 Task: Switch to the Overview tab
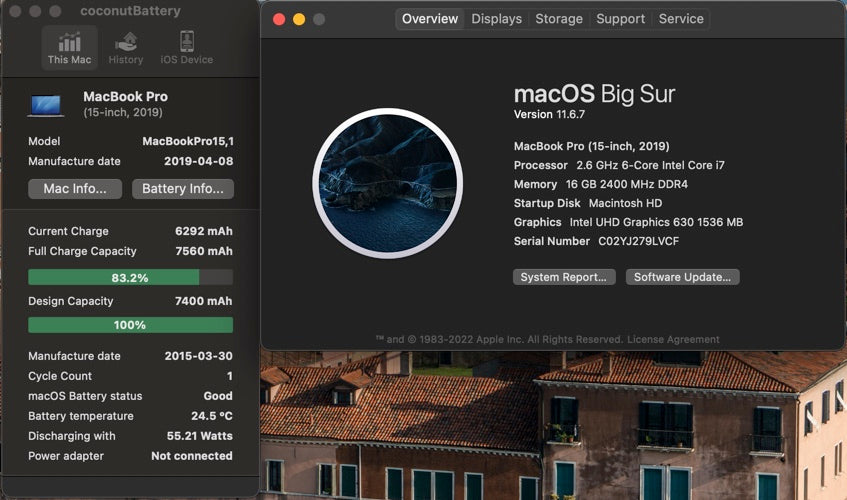[x=429, y=19]
